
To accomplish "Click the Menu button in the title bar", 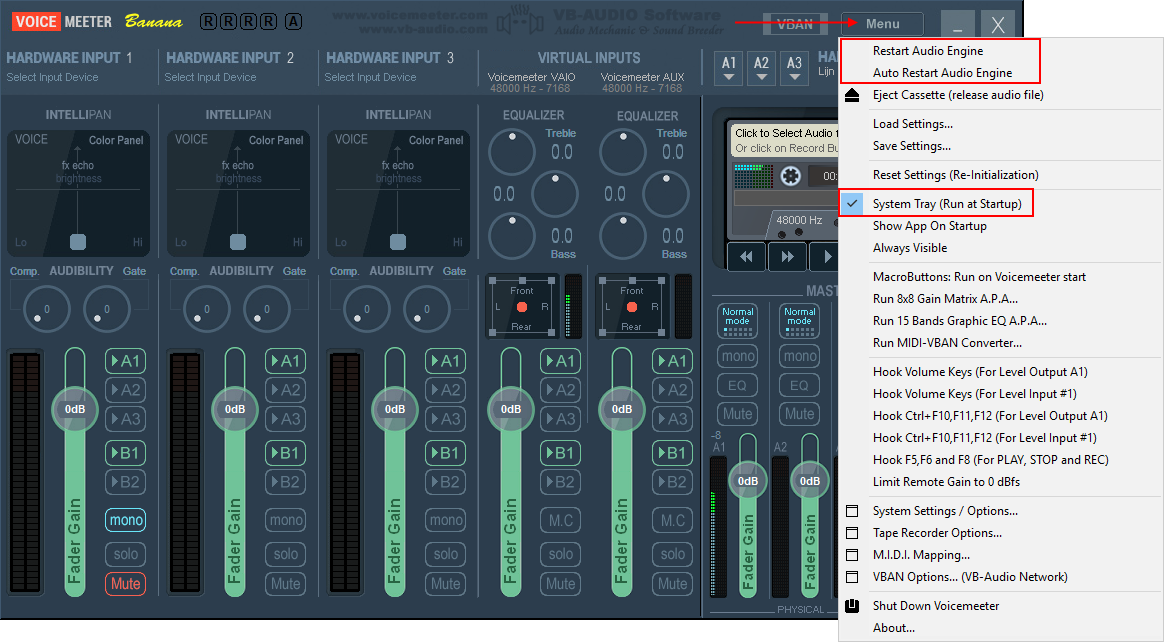I will (882, 24).
